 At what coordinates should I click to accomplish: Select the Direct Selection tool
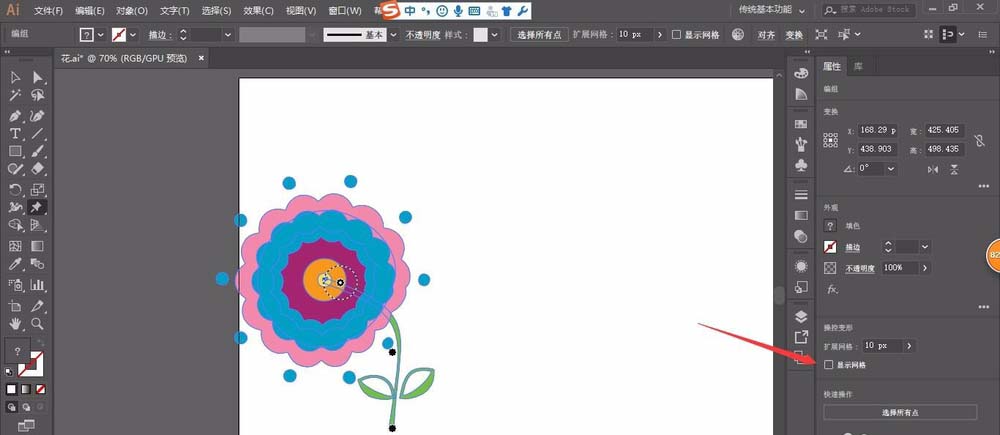38,77
